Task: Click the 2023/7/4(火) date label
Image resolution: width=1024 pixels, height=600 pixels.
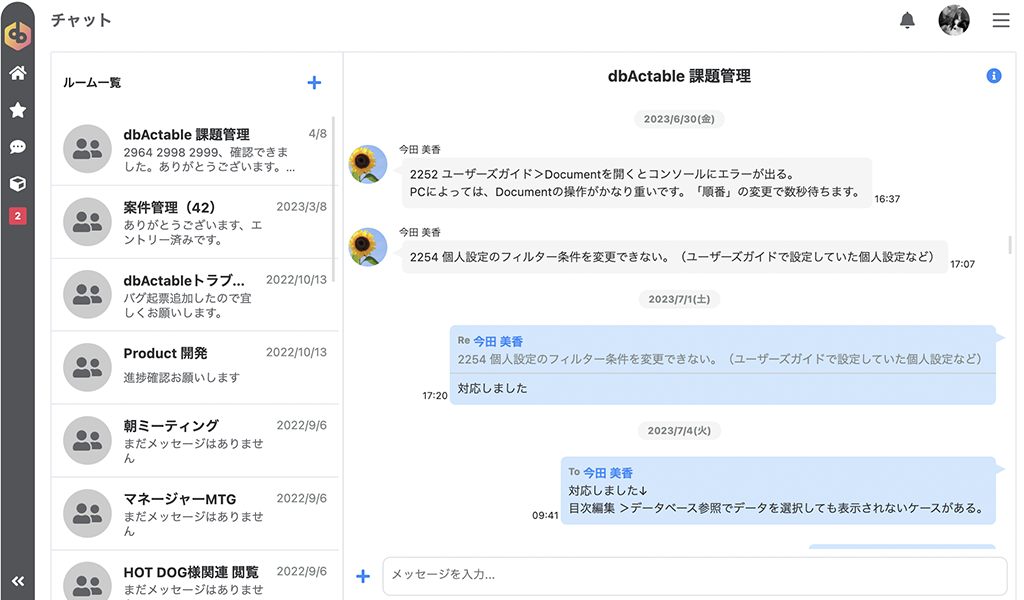Action: (x=679, y=430)
